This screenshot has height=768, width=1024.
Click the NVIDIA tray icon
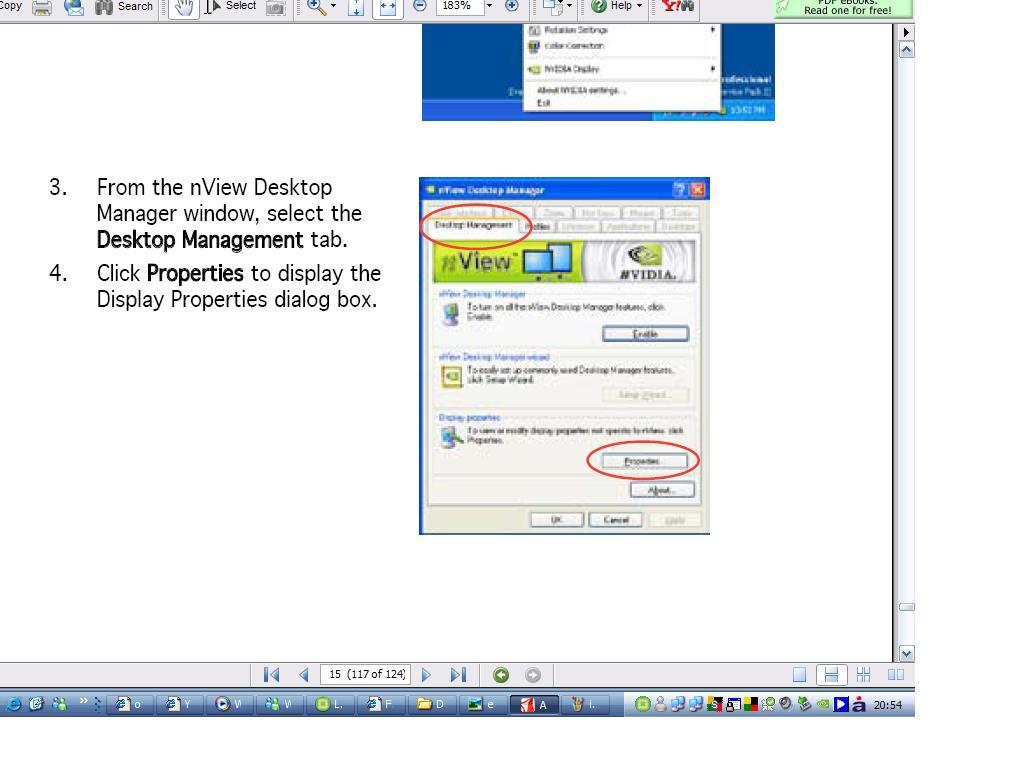tap(824, 704)
